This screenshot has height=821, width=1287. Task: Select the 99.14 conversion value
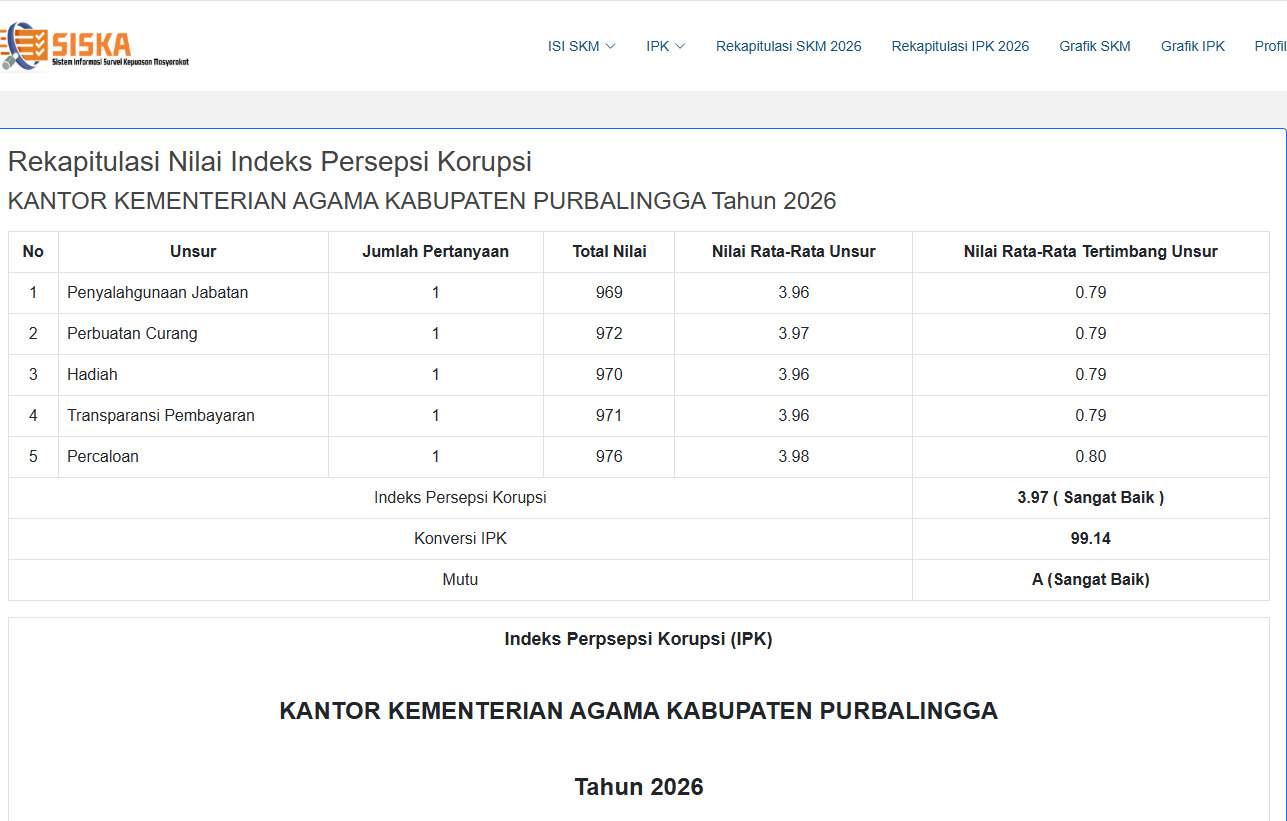[1091, 539]
